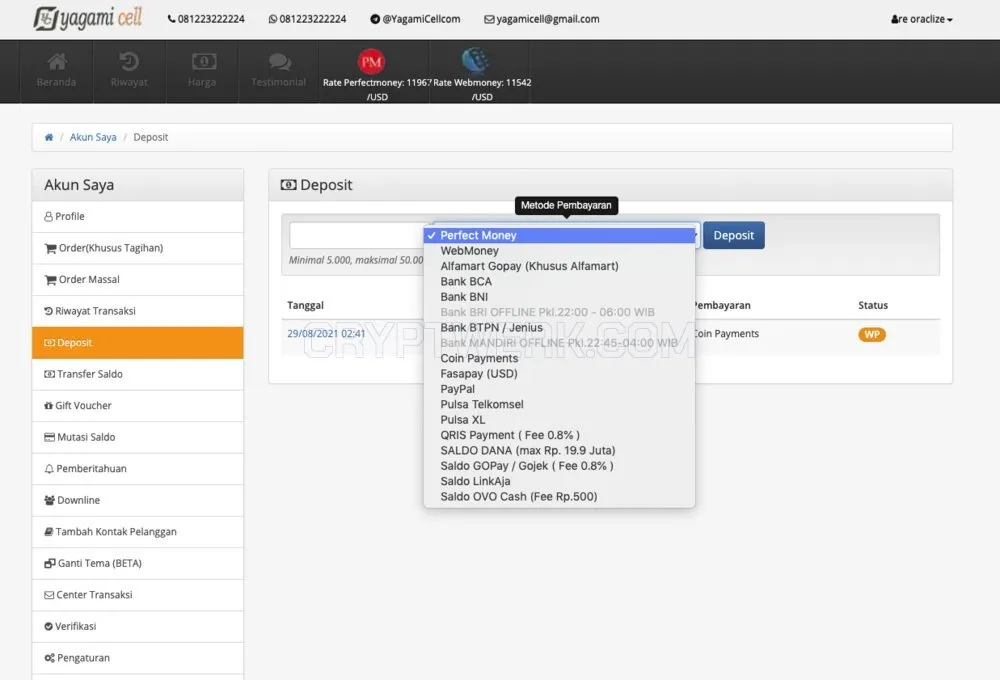
Task: Select Fasapay (USD) option
Action: point(559,374)
